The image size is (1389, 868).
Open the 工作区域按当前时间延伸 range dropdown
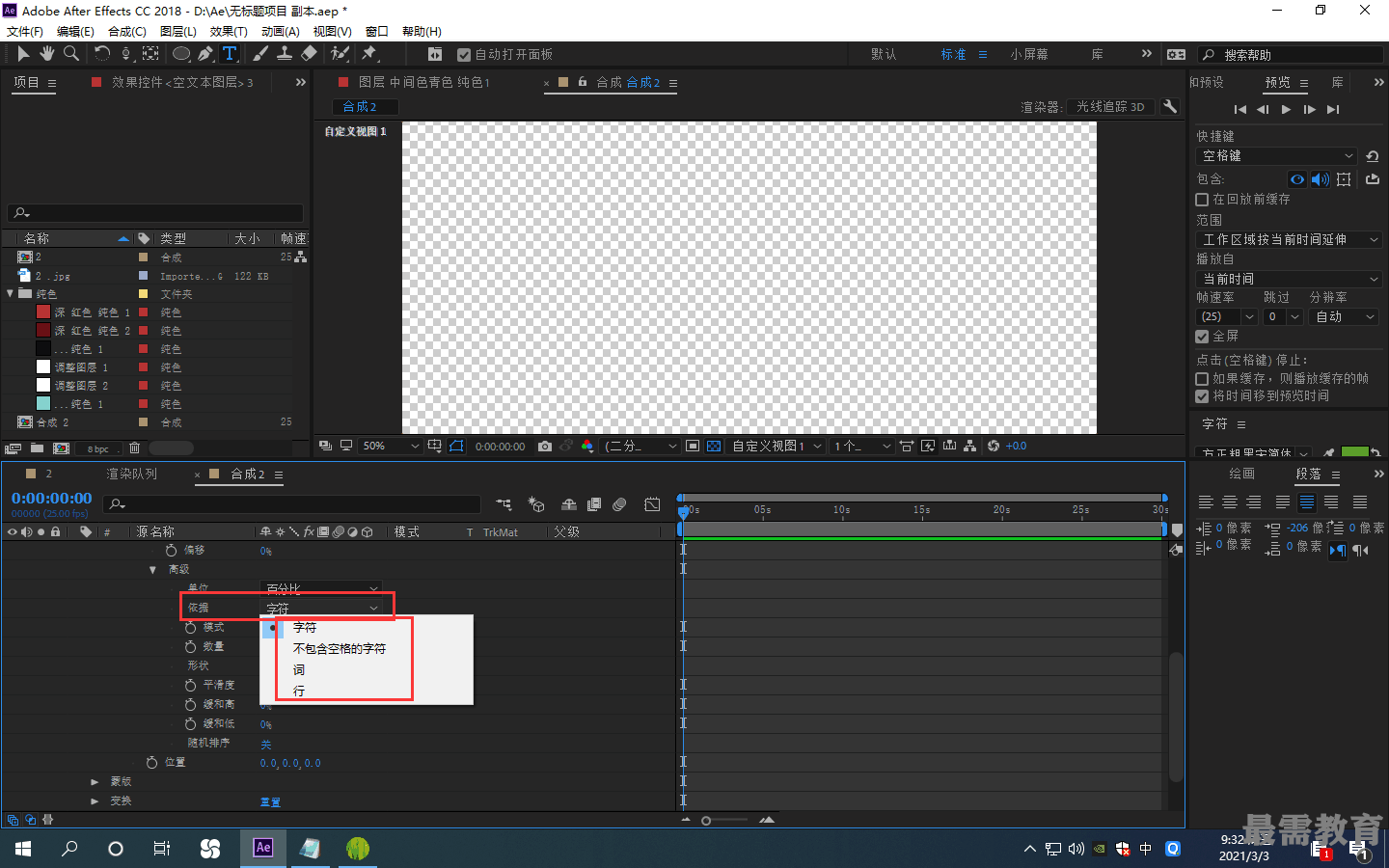(x=1290, y=239)
